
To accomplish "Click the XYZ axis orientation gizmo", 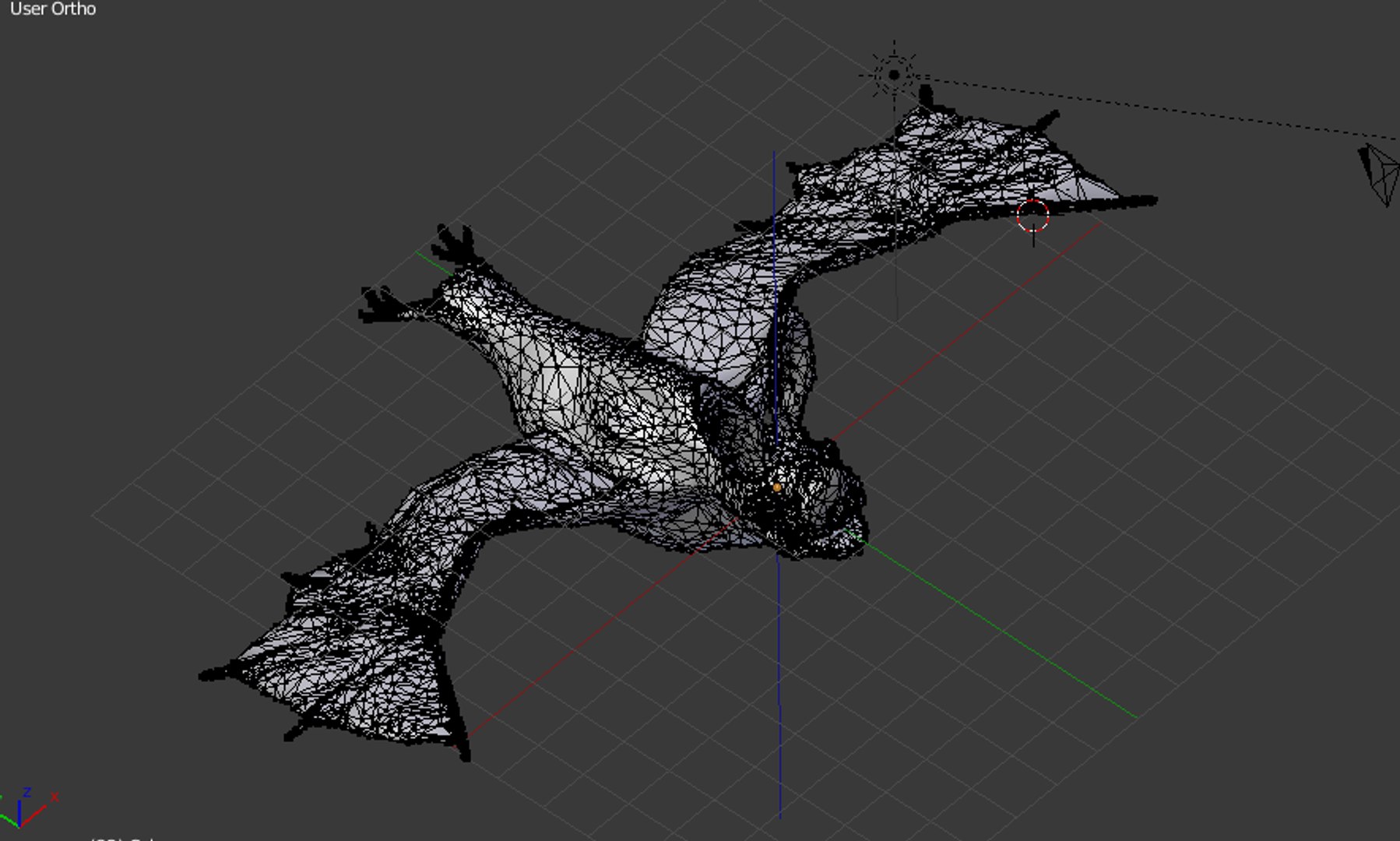I will click(27, 808).
